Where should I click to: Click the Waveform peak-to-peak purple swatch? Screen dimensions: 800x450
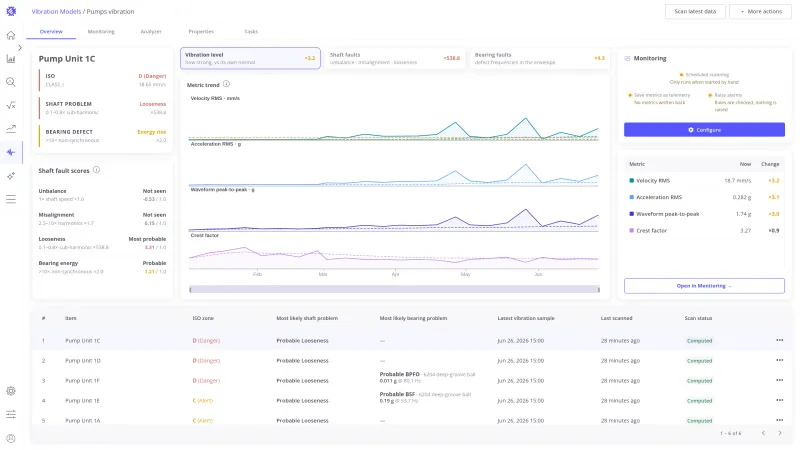coord(632,214)
